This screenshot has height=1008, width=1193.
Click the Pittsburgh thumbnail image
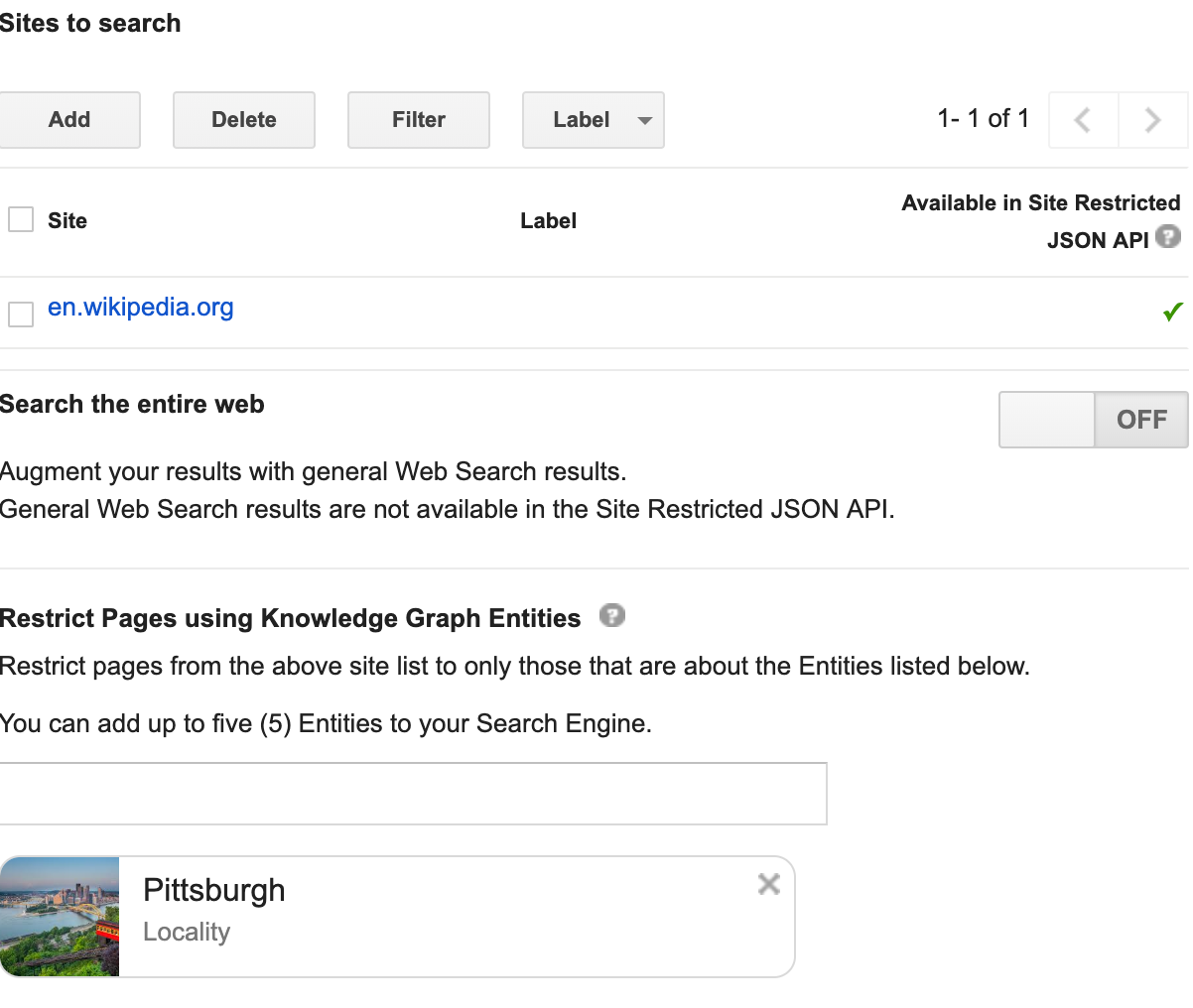60,917
